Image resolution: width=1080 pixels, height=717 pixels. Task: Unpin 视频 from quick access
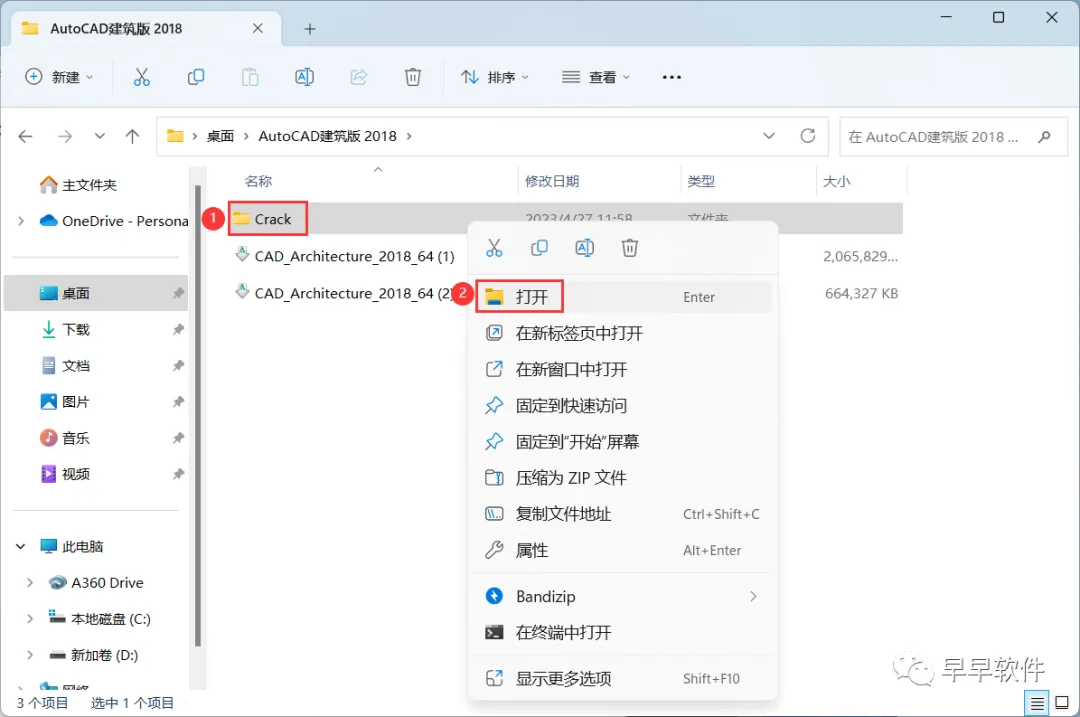[178, 474]
